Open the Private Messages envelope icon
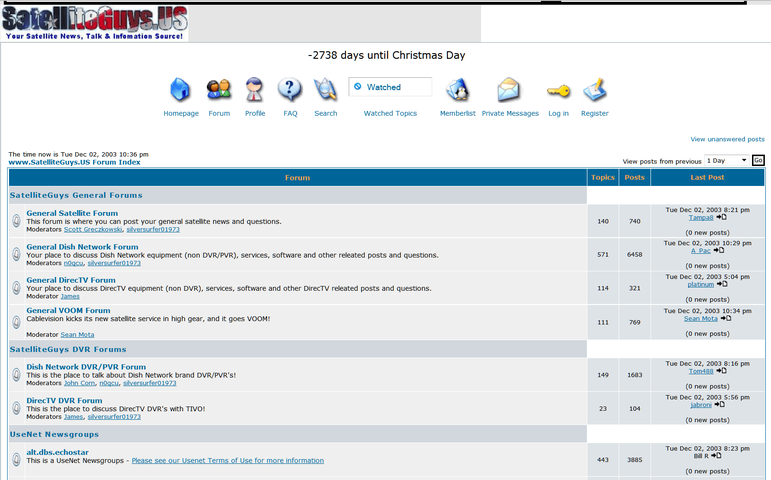This screenshot has height=480, width=771. (x=508, y=90)
